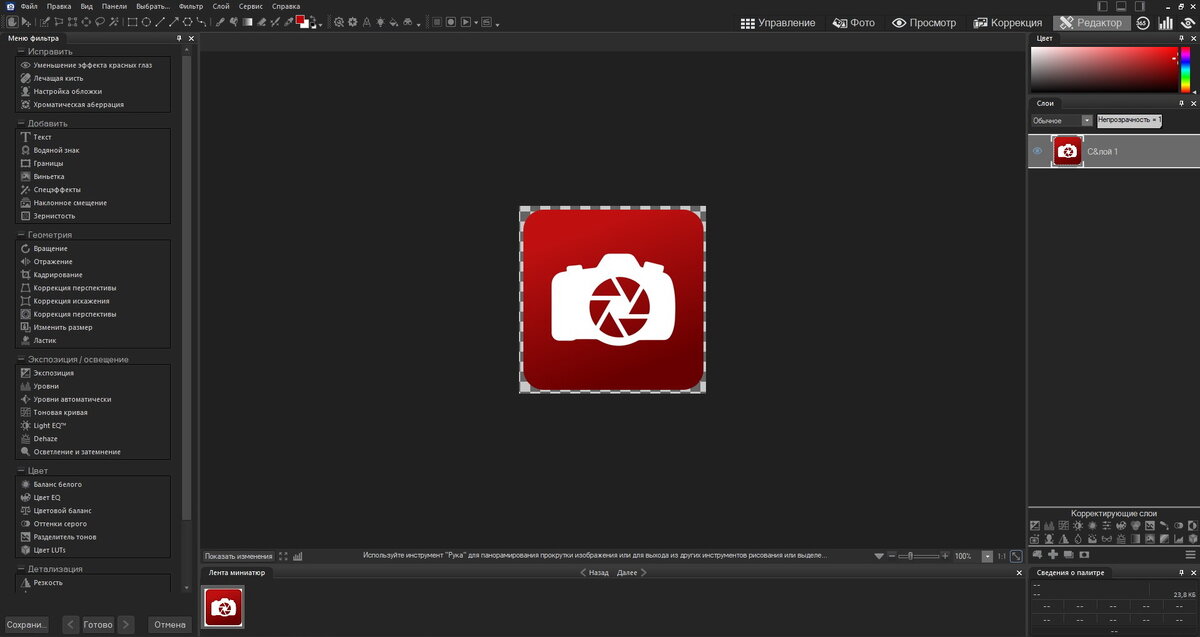Image resolution: width=1200 pixels, height=637 pixels.
Task: Open the zoom percentage dropdown arrow
Action: [987, 556]
